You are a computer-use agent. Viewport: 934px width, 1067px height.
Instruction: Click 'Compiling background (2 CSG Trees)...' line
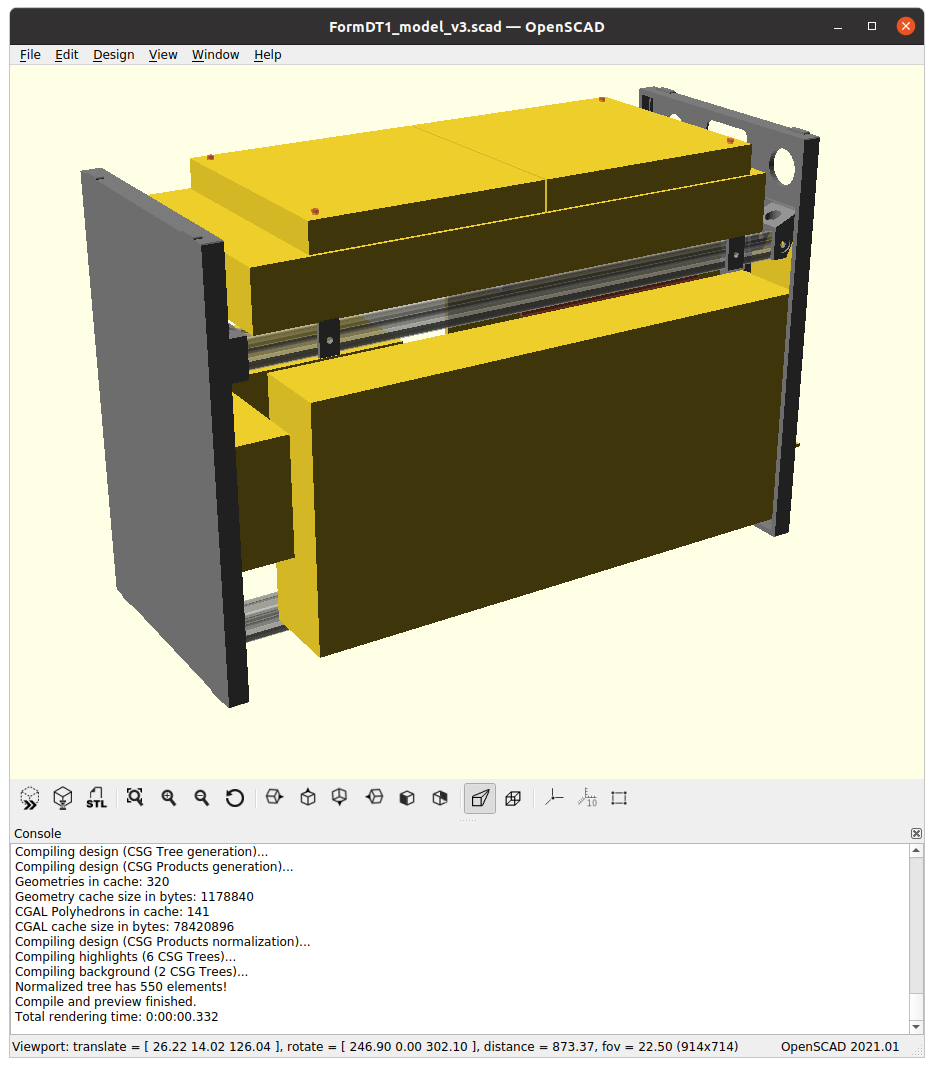click(131, 972)
